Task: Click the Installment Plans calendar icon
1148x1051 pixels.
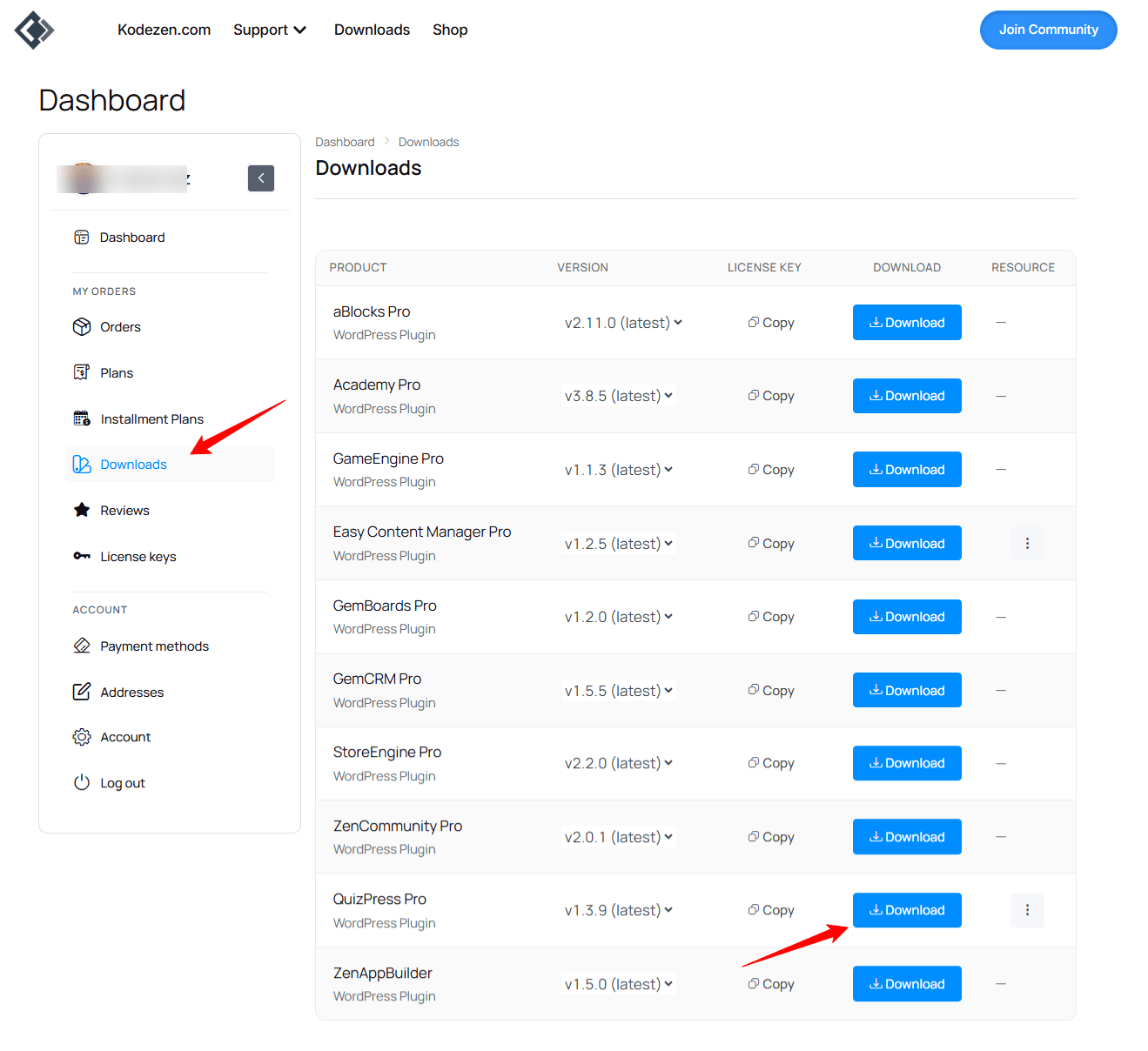Action: coord(82,418)
